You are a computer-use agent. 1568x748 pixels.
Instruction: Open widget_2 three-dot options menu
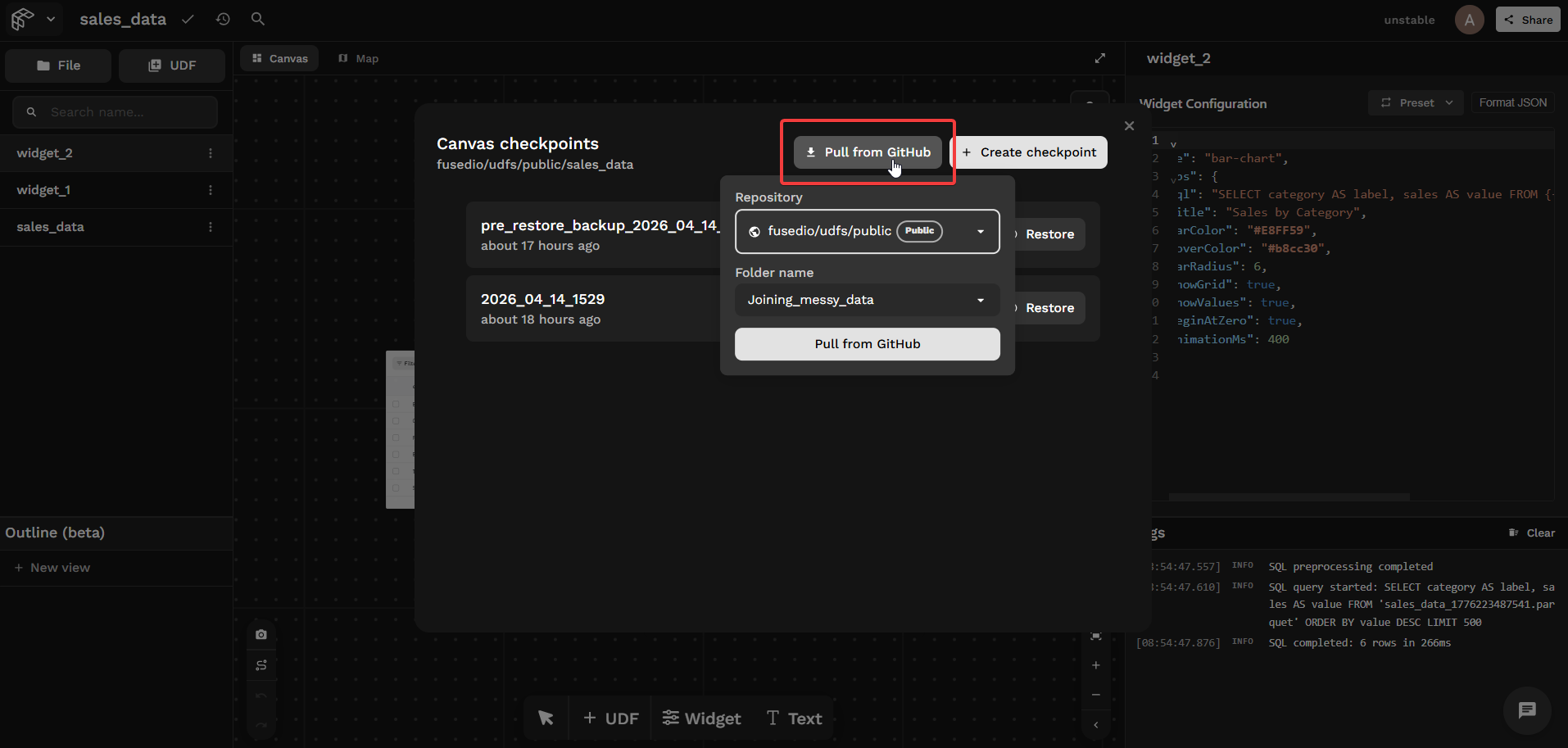pyautogui.click(x=211, y=153)
